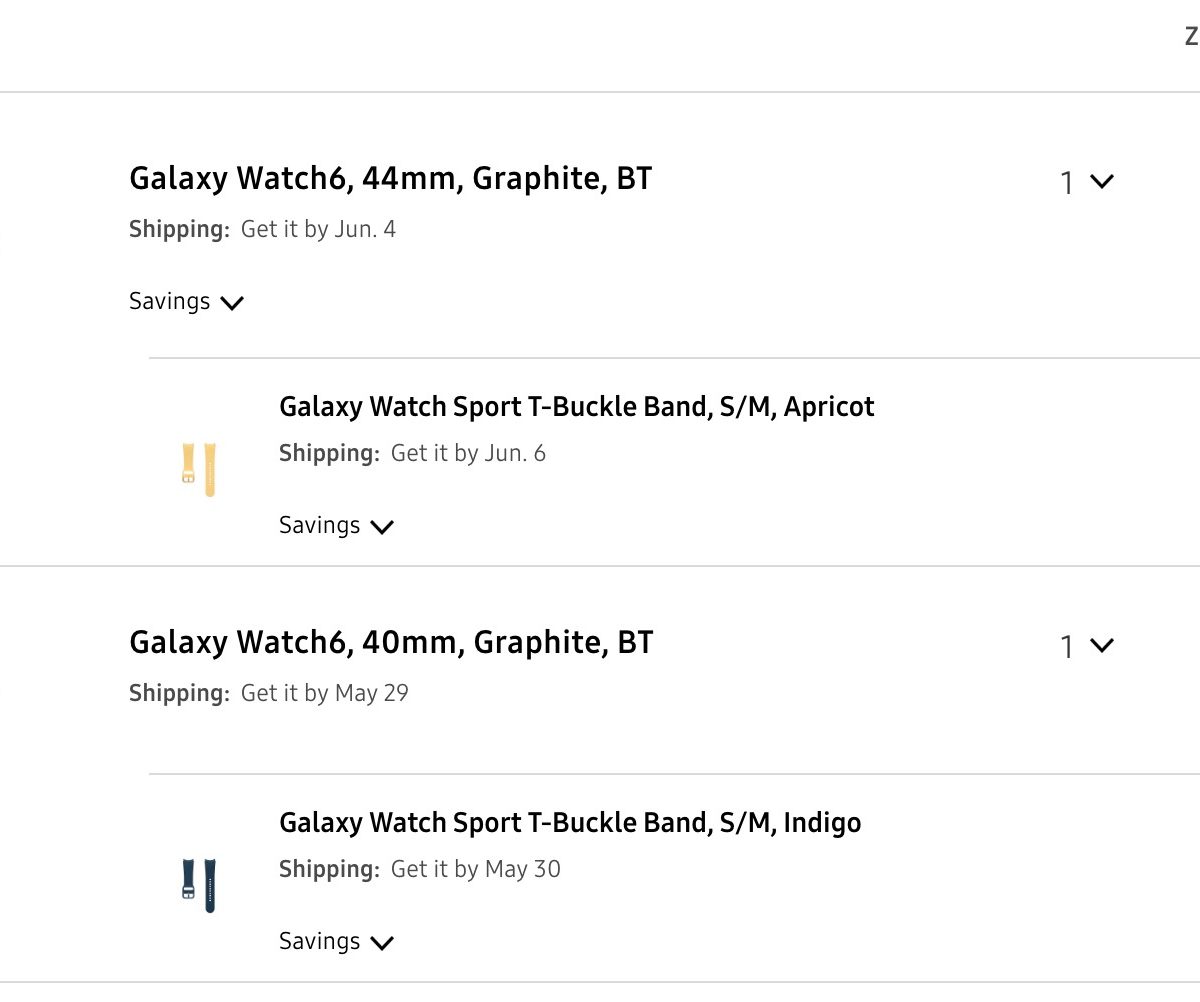Open the Galaxy Watch6 40mm Graphite title
Screen dimensions: 1200x1002
click(x=390, y=643)
